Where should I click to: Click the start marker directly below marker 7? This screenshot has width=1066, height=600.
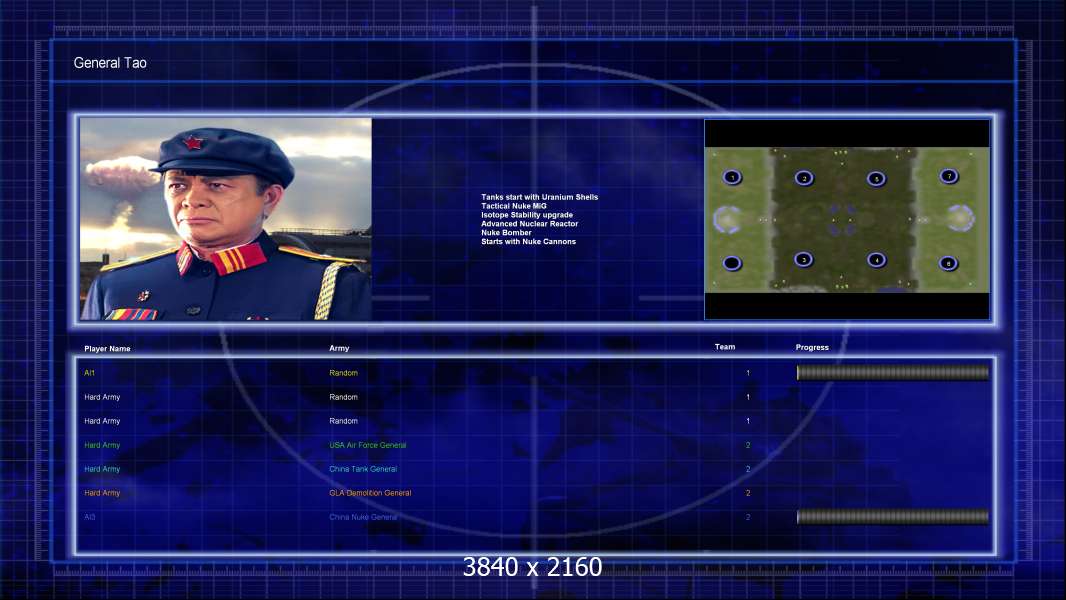pos(948,263)
